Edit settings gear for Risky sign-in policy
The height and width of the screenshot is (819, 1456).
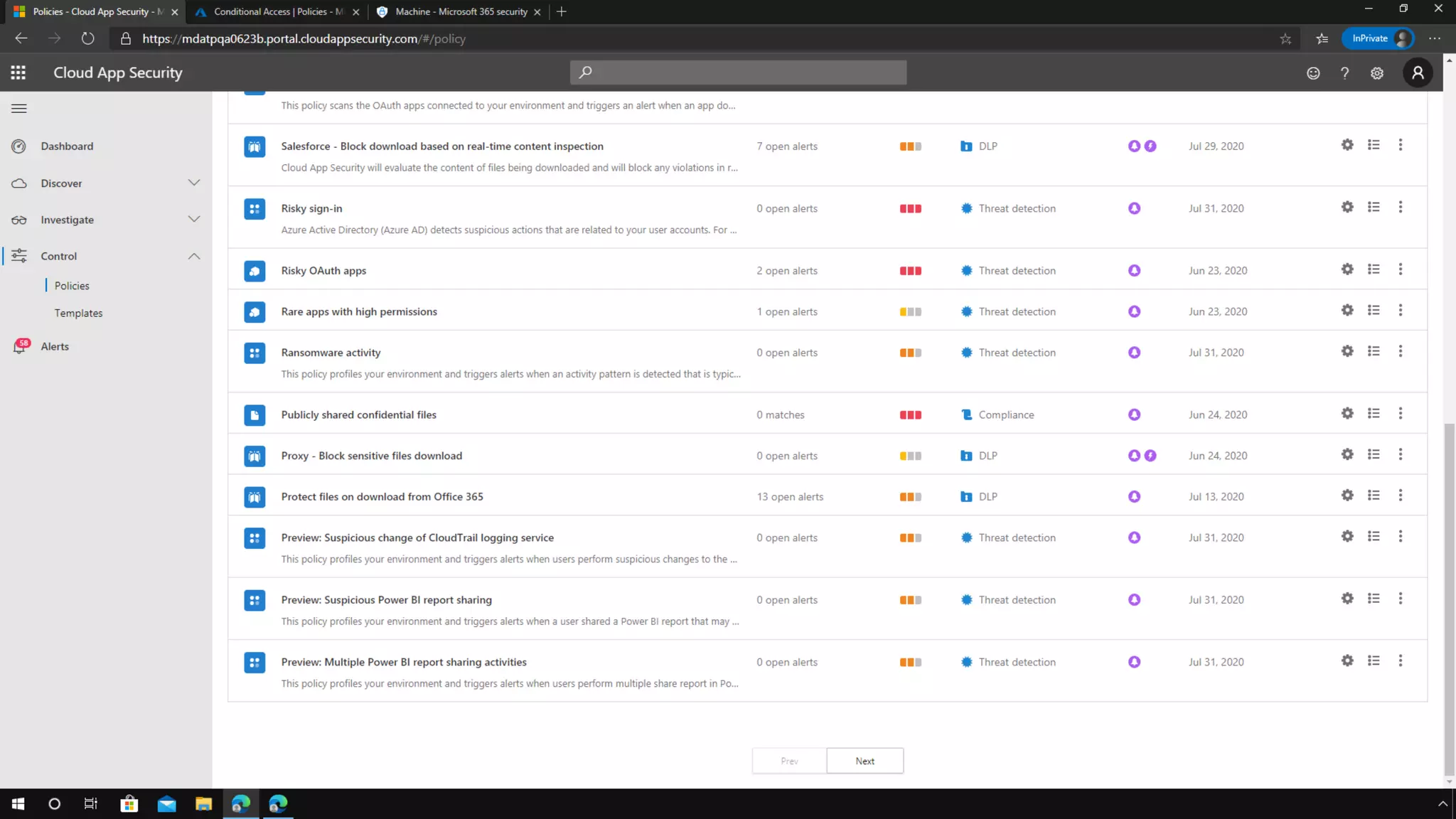coord(1347,207)
